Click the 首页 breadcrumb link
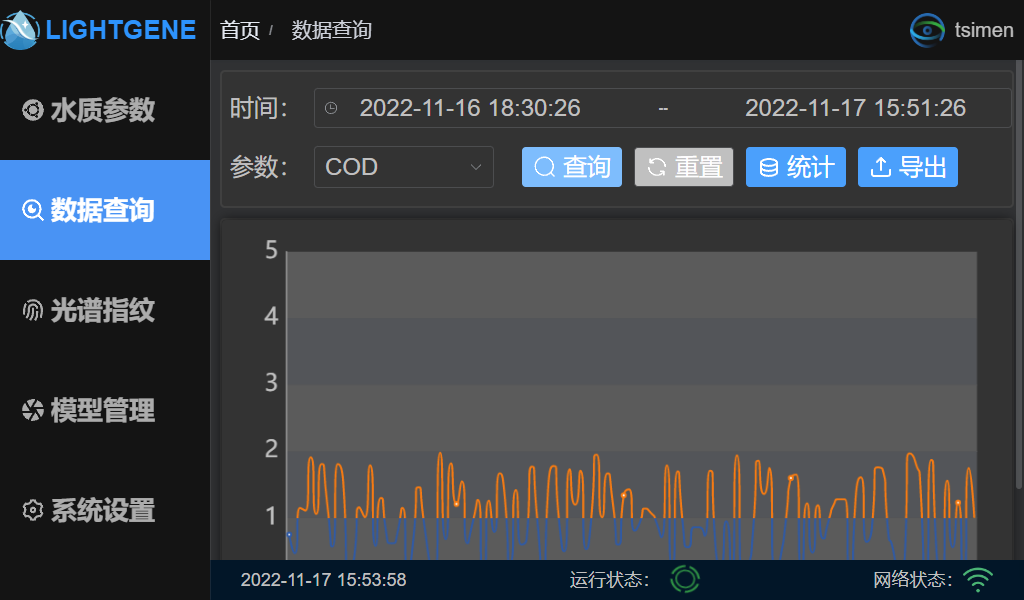This screenshot has height=600, width=1024. 240,30
